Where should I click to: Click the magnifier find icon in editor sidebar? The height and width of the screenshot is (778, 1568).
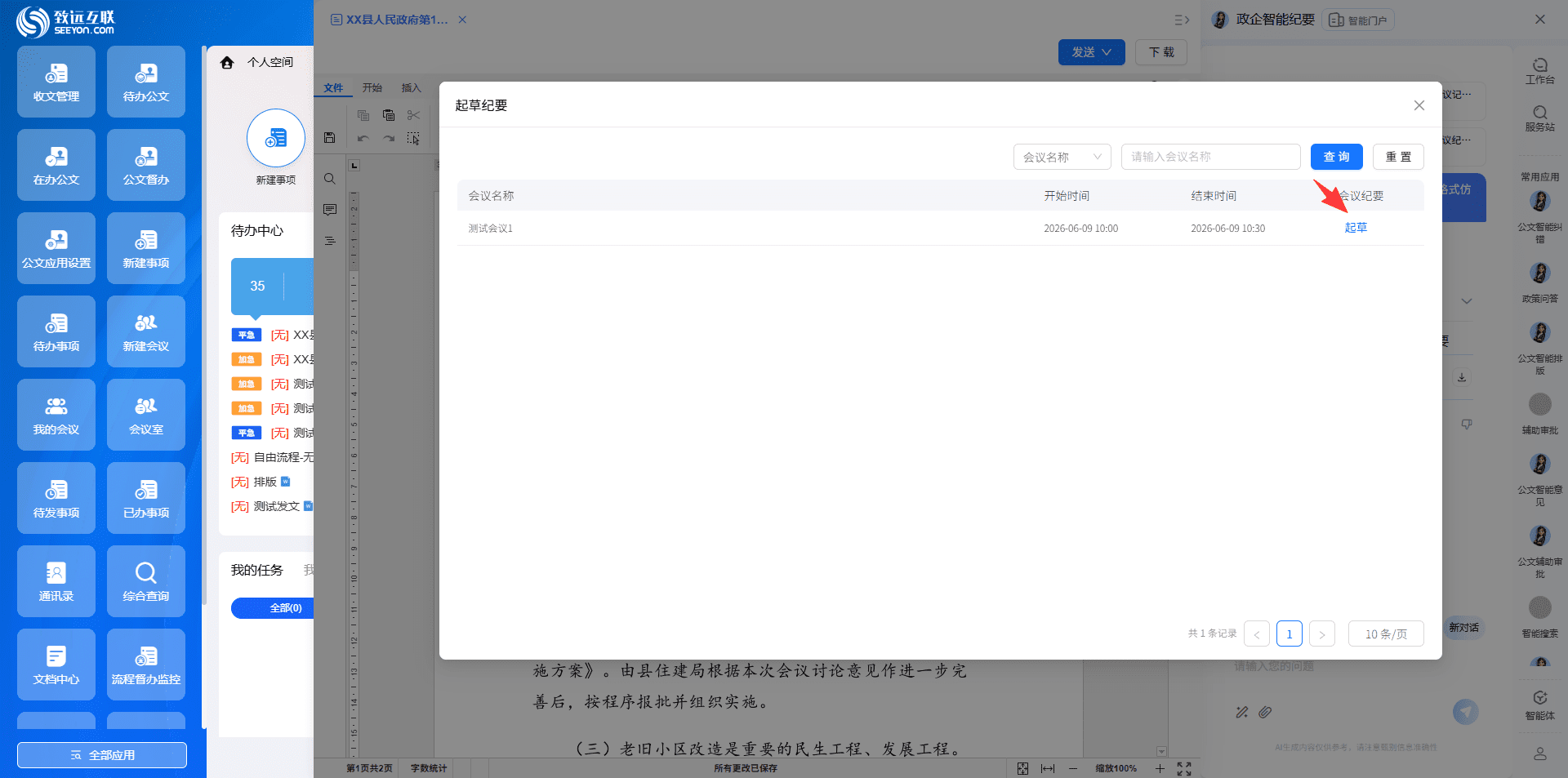(330, 179)
